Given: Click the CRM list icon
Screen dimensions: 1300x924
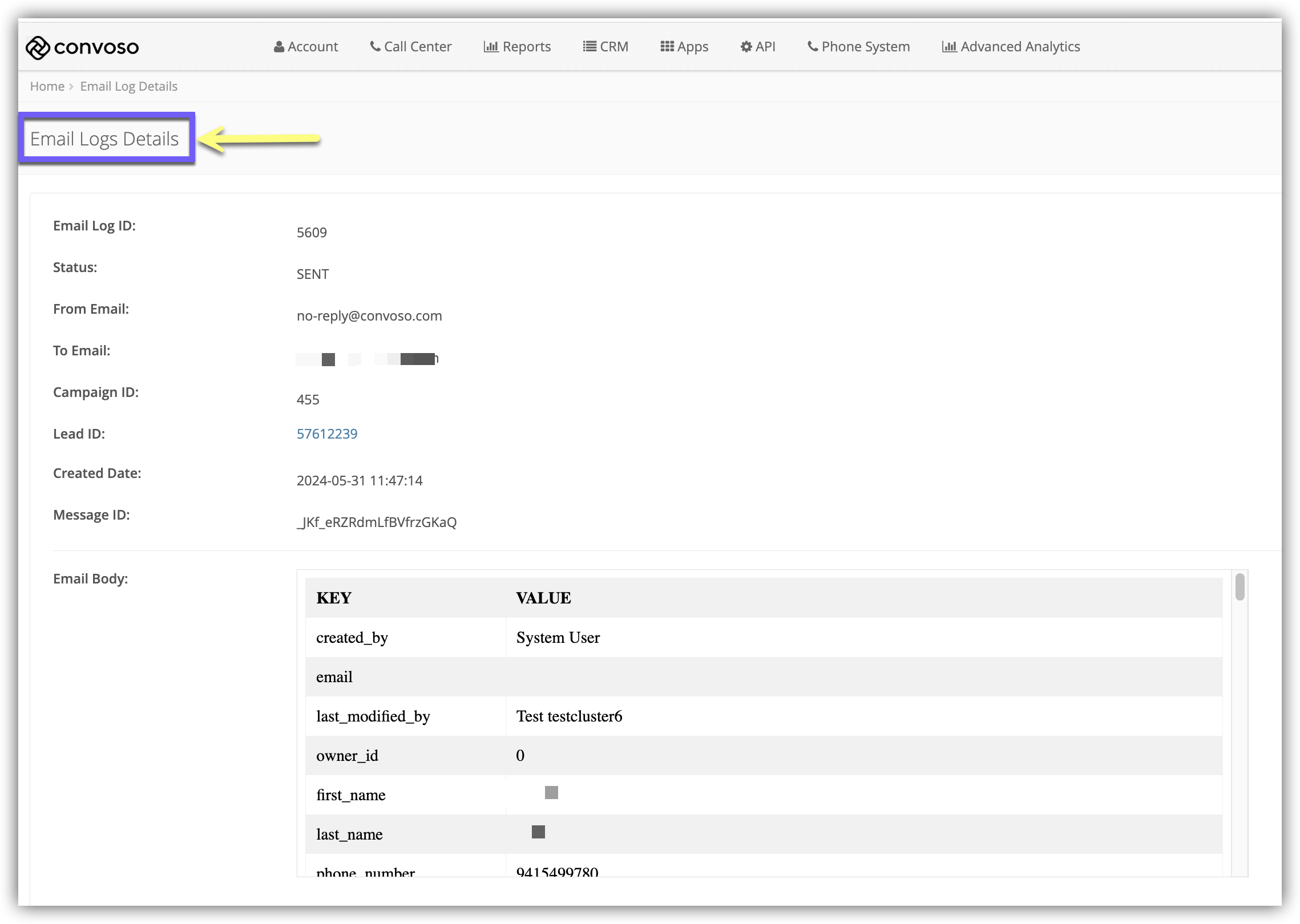Looking at the screenshot, I should [x=590, y=47].
